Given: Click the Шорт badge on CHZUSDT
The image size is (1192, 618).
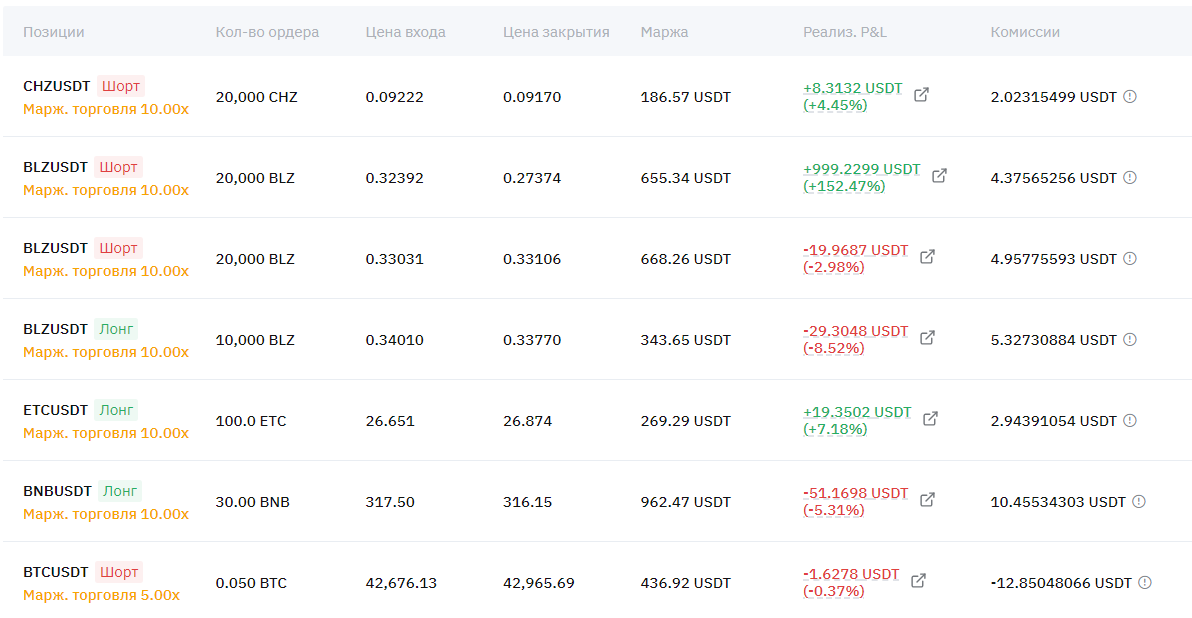Looking at the screenshot, I should click(x=121, y=86).
